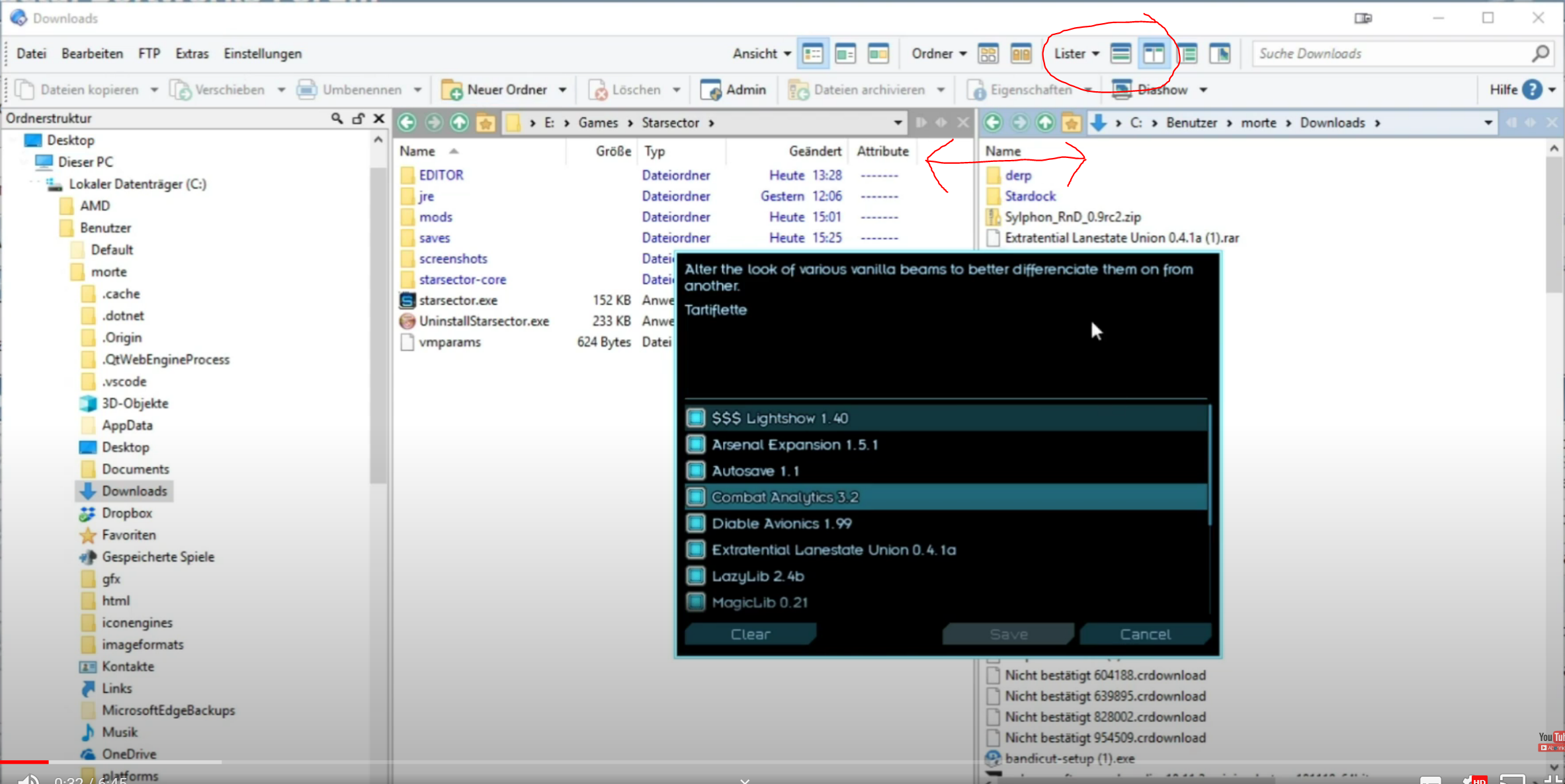
Task: Disable the LazyLib 2.4b mod checkbox
Action: [696, 576]
